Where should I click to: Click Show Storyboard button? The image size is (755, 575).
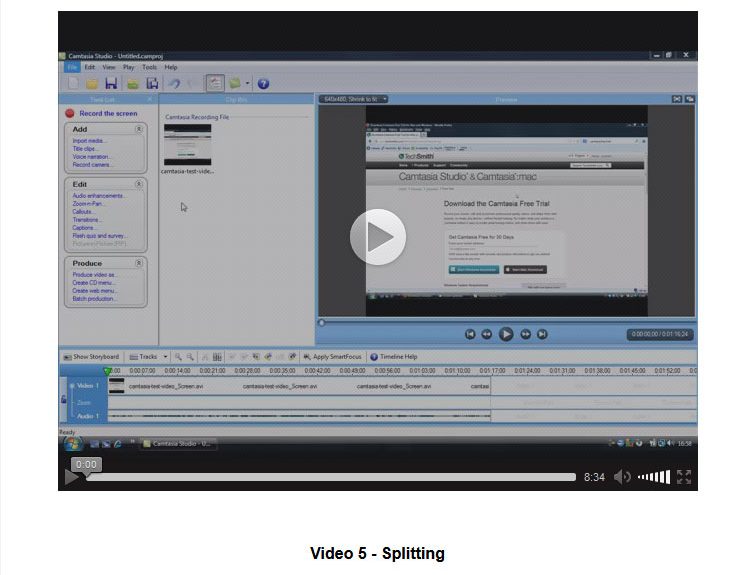(91, 357)
